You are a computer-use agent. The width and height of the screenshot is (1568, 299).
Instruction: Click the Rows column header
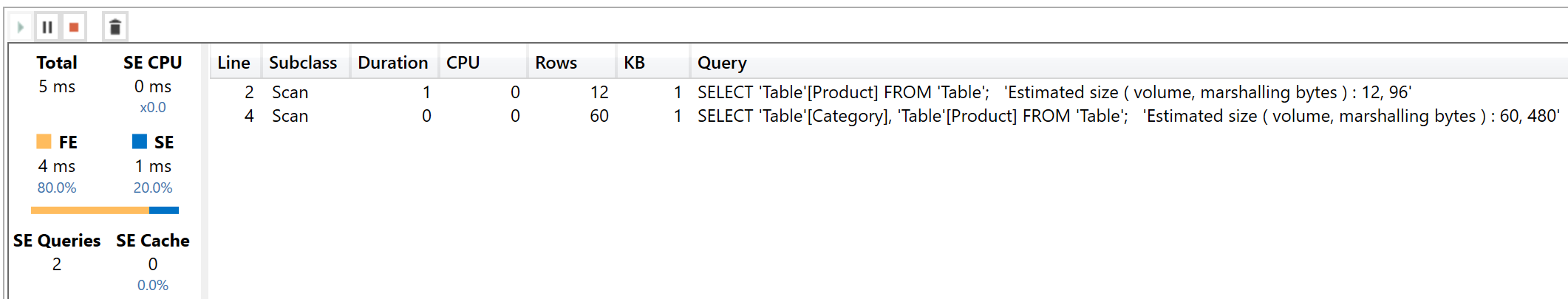(556, 63)
